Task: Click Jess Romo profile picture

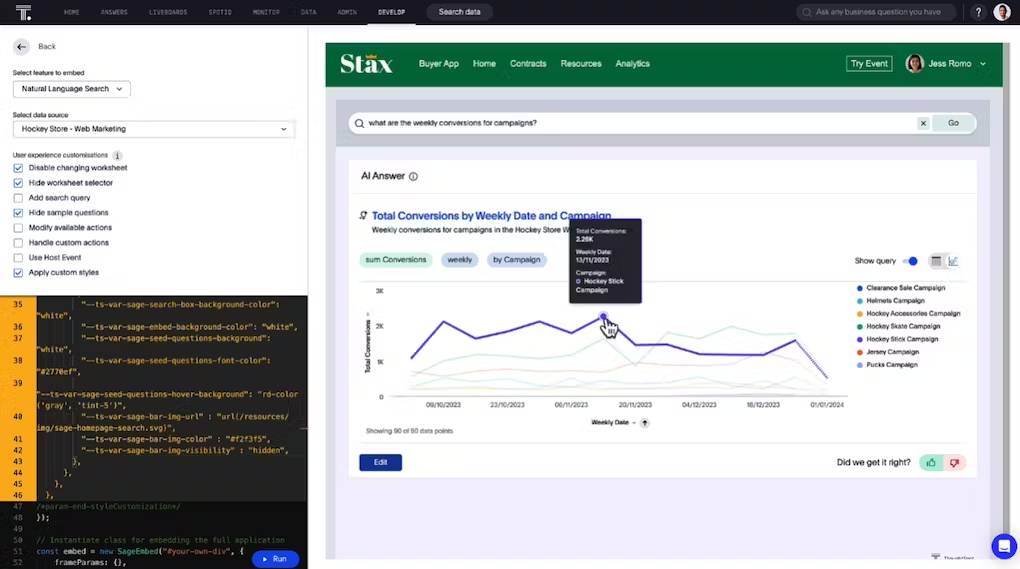Action: 915,64
